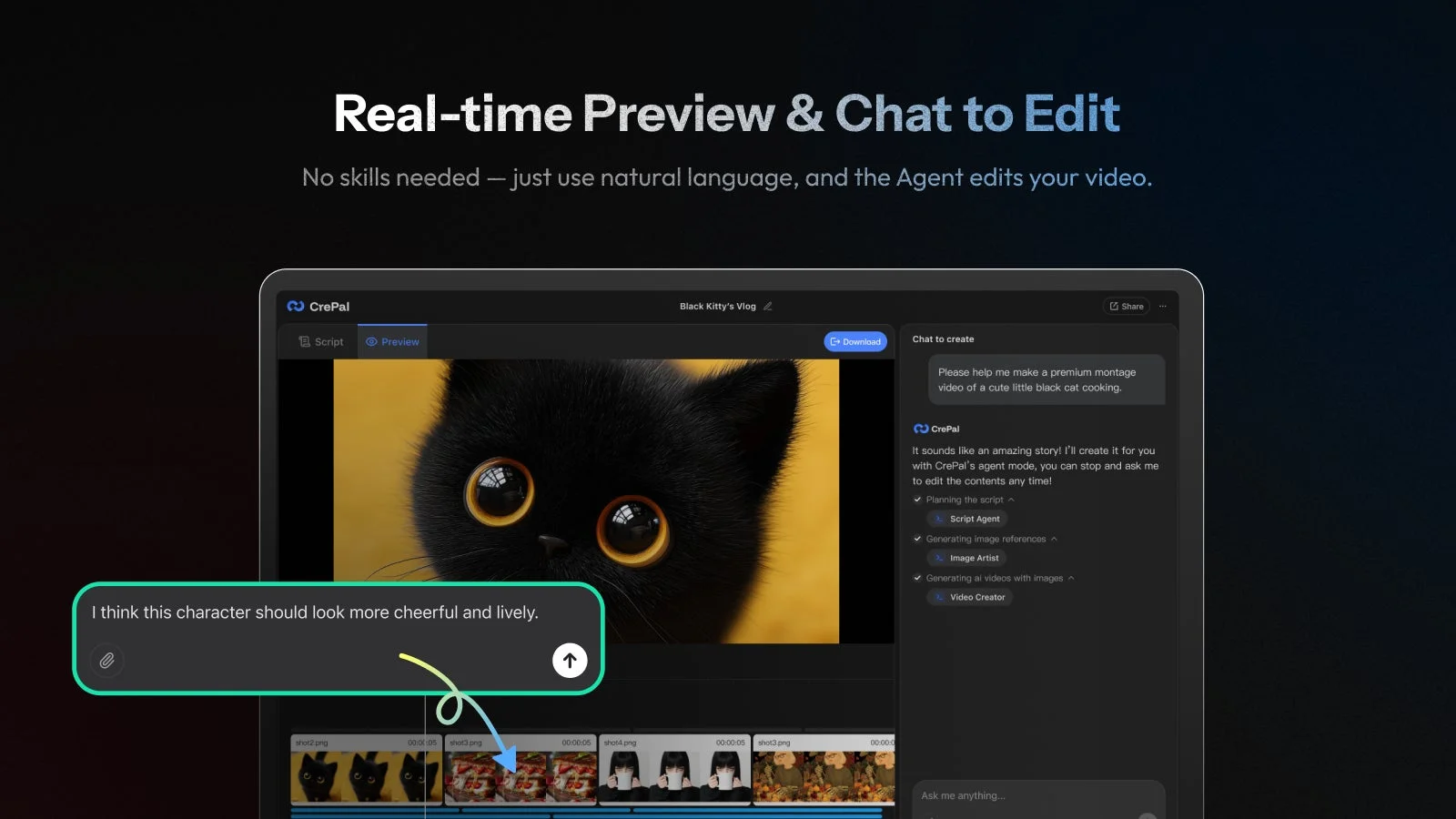Click the Share button
This screenshot has width=1456, height=819.
click(x=1127, y=307)
